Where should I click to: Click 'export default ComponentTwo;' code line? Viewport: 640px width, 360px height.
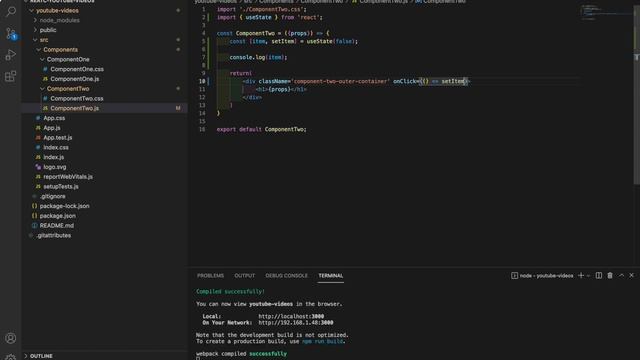point(261,129)
